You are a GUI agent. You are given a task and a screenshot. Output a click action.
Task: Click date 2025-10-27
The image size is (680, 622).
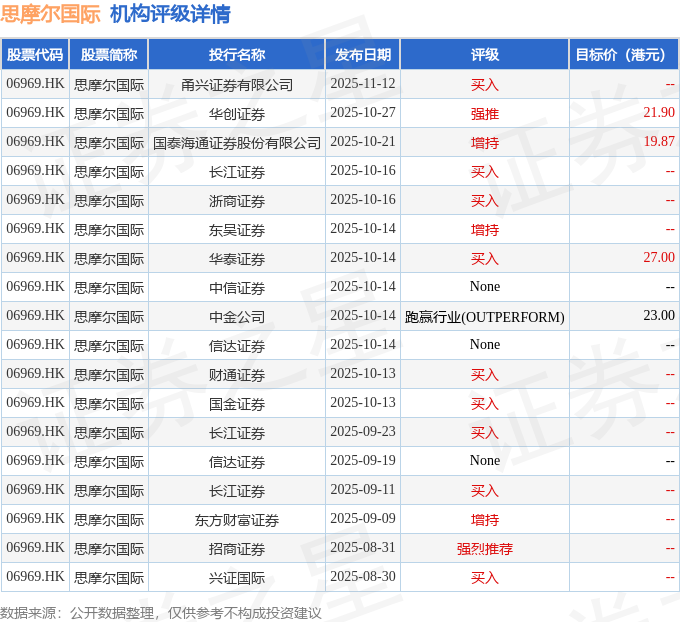click(363, 112)
